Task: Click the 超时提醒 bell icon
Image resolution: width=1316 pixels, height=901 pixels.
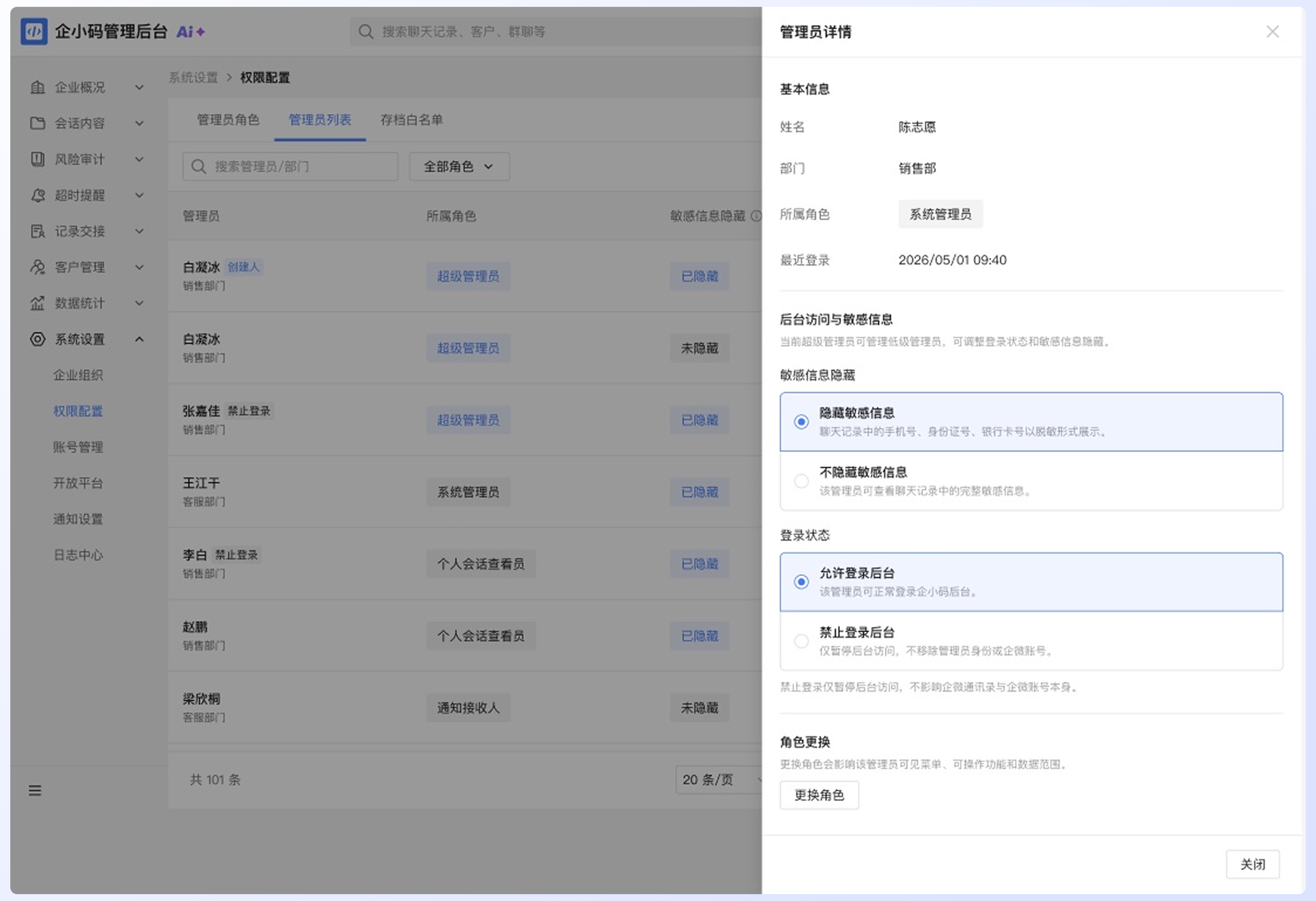Action: pyautogui.click(x=37, y=195)
